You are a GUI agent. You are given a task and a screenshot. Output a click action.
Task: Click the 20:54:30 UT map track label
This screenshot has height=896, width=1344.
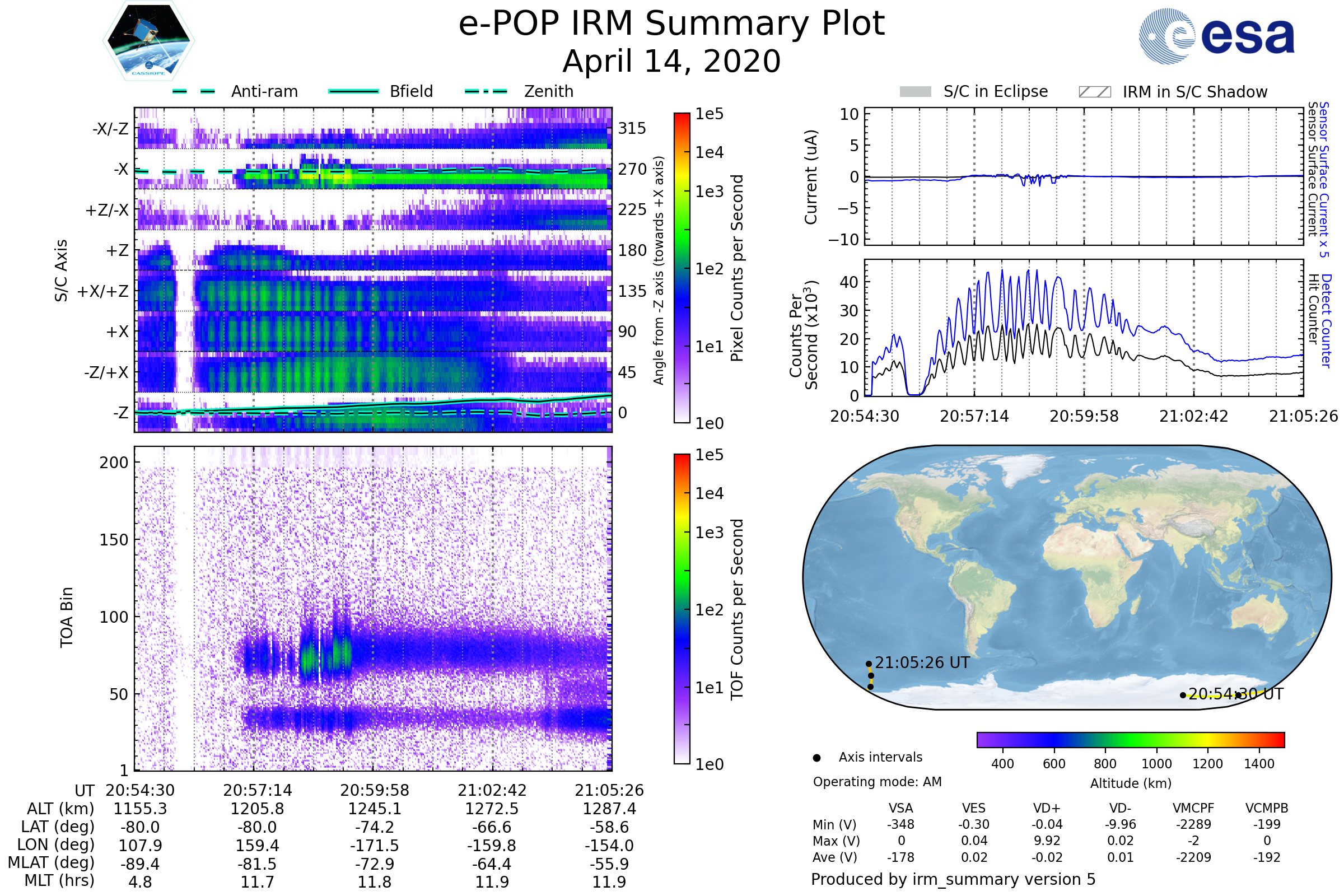(1237, 694)
